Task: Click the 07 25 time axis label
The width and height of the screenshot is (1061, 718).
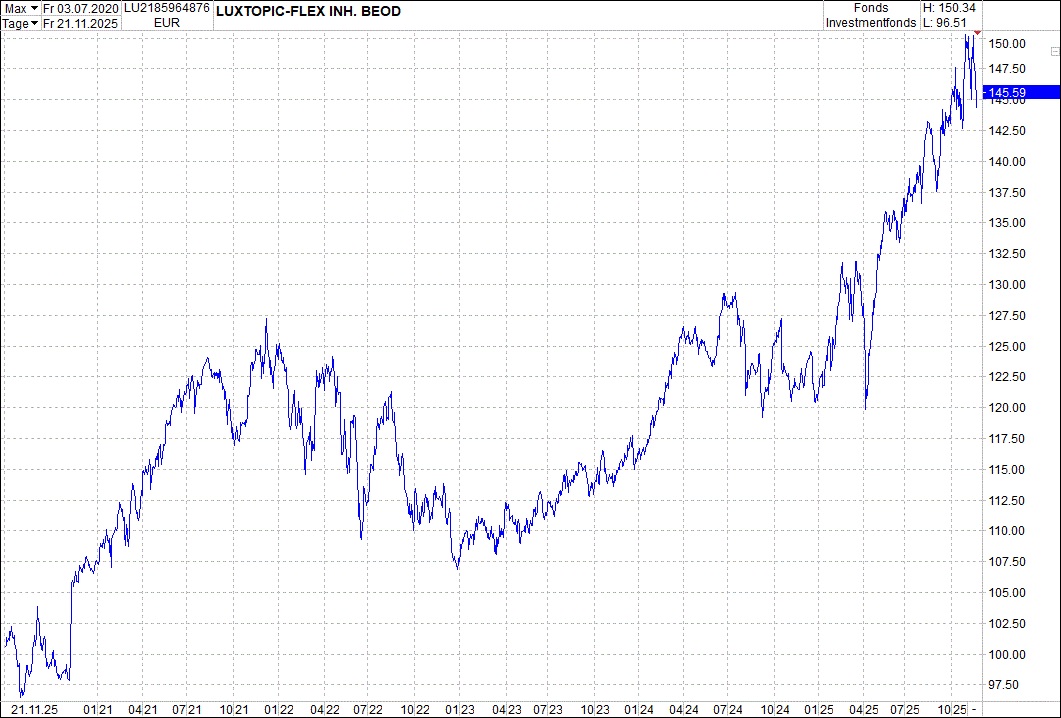Action: pyautogui.click(x=905, y=710)
